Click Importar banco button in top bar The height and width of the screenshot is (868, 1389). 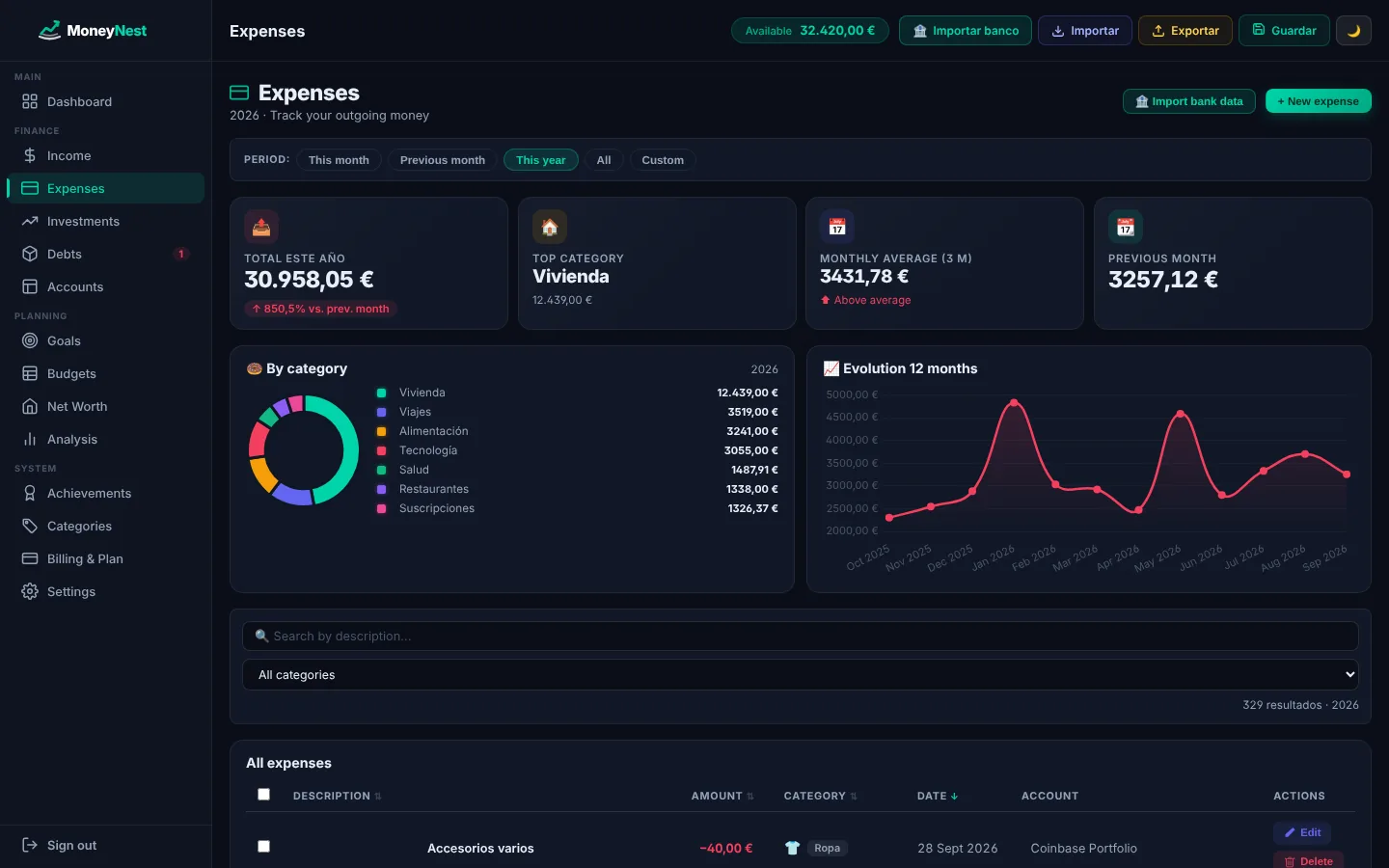tap(966, 31)
